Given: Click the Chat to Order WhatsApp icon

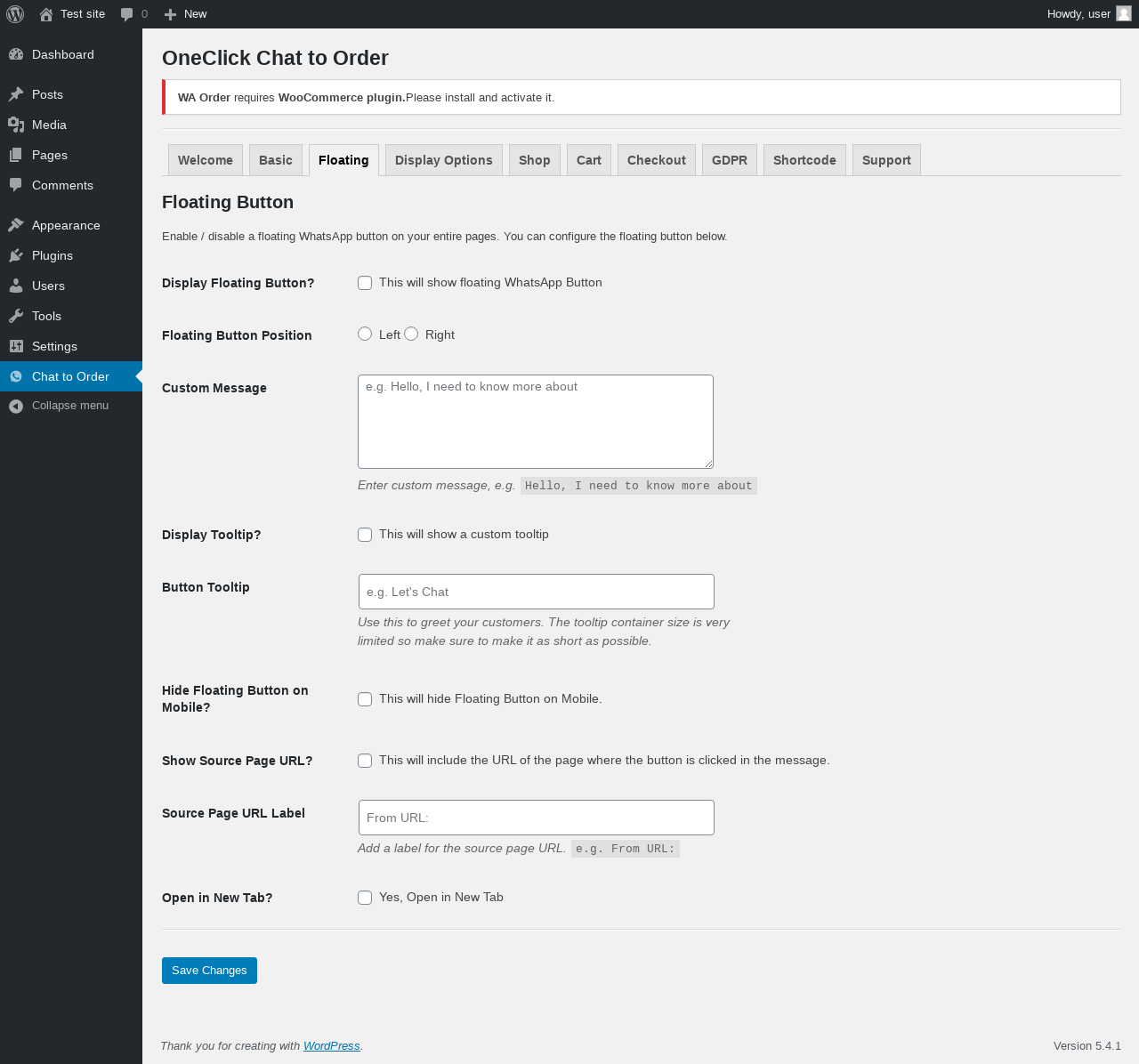Looking at the screenshot, I should [16, 376].
